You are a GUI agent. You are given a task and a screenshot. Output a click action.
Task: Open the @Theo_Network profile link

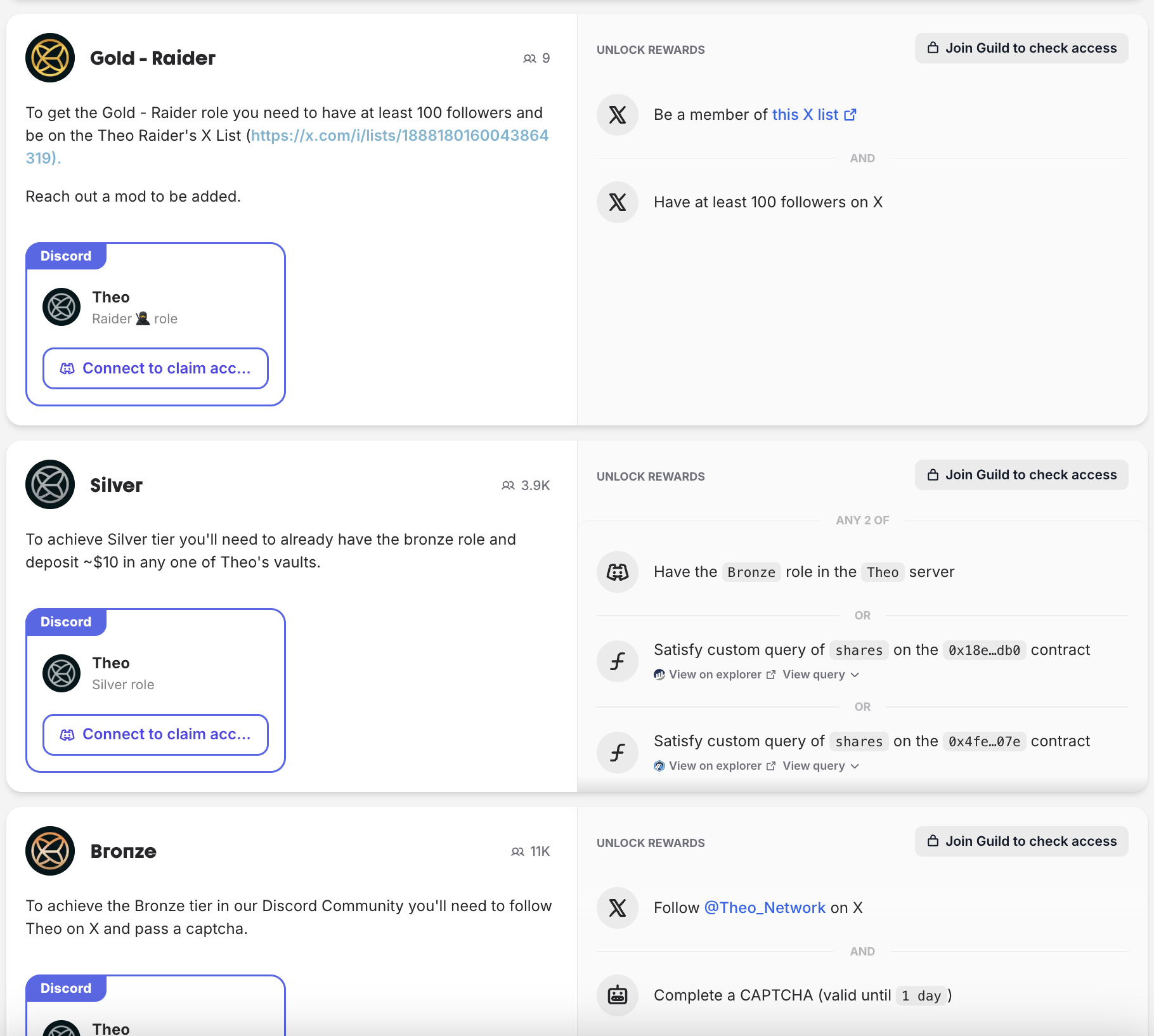[x=765, y=908]
